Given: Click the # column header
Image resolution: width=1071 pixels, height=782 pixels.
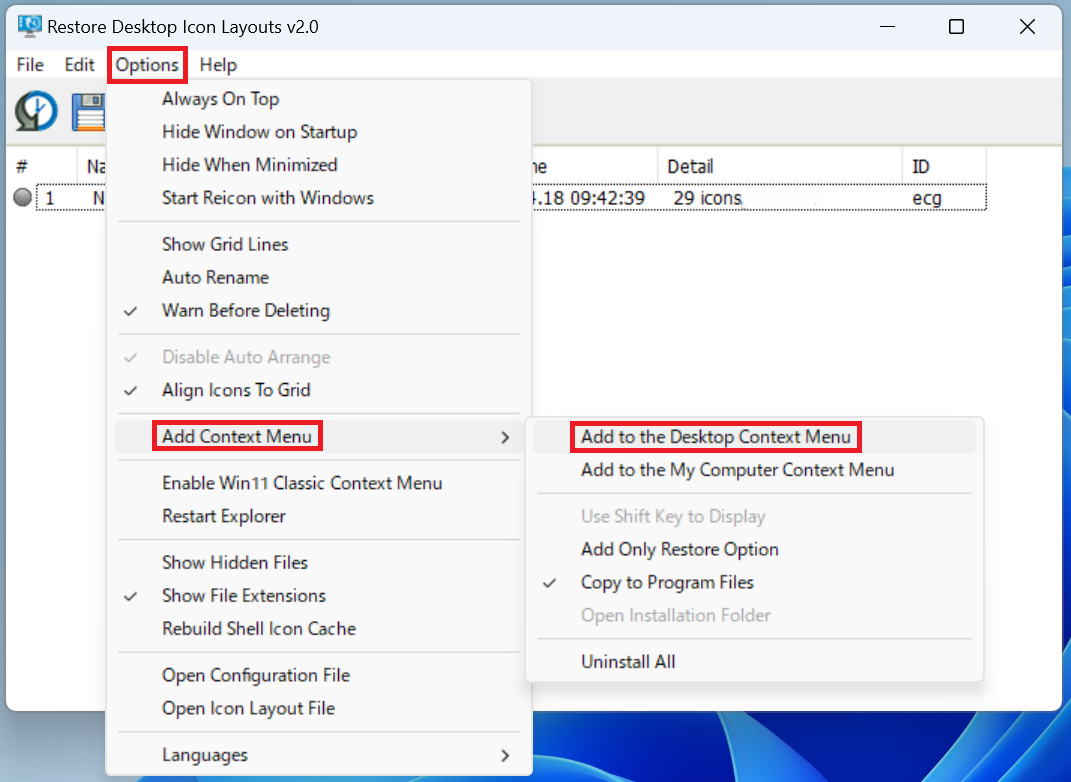Looking at the screenshot, I should pyautogui.click(x=42, y=167).
